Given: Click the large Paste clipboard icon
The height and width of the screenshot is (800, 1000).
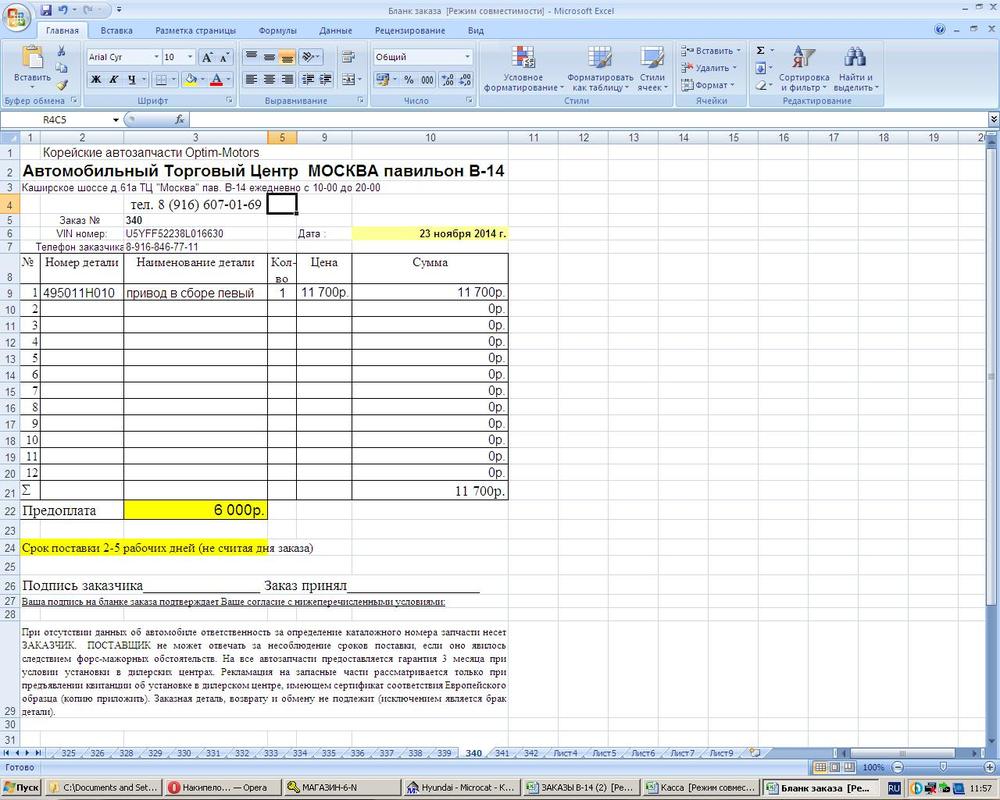Looking at the screenshot, I should pyautogui.click(x=32, y=57).
